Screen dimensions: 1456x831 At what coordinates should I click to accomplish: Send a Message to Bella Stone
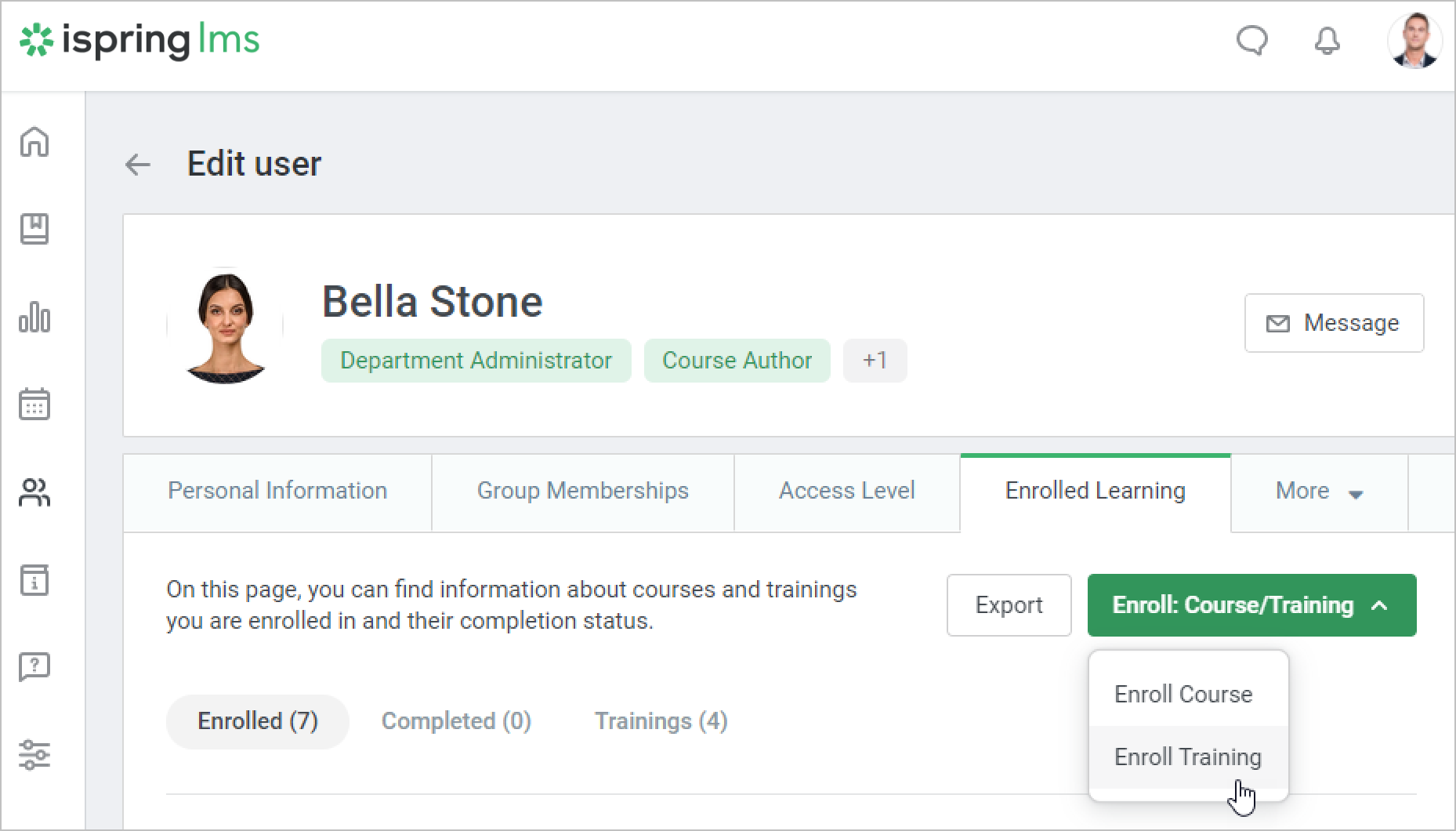[1334, 323]
